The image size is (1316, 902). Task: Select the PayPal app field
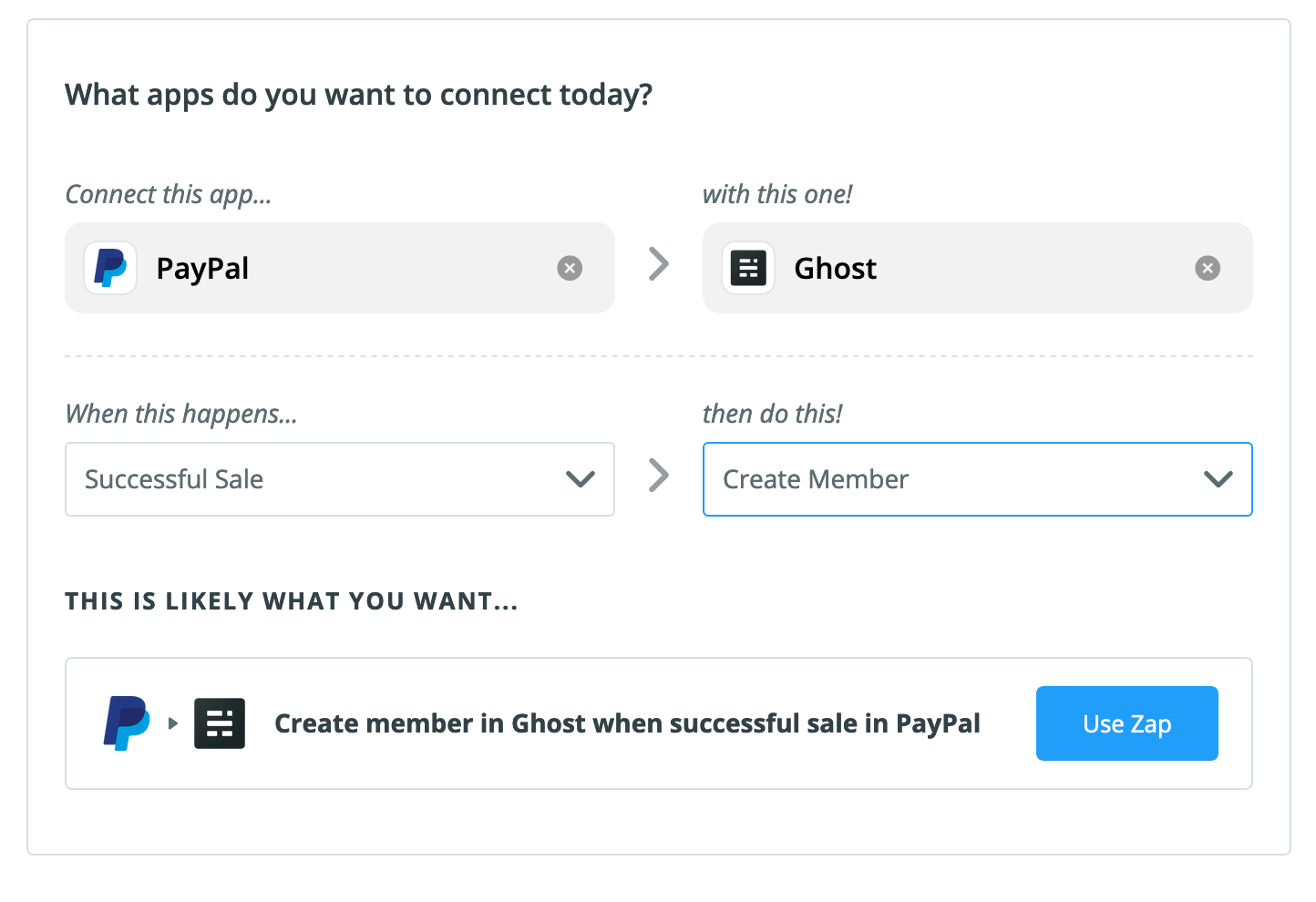(x=339, y=268)
